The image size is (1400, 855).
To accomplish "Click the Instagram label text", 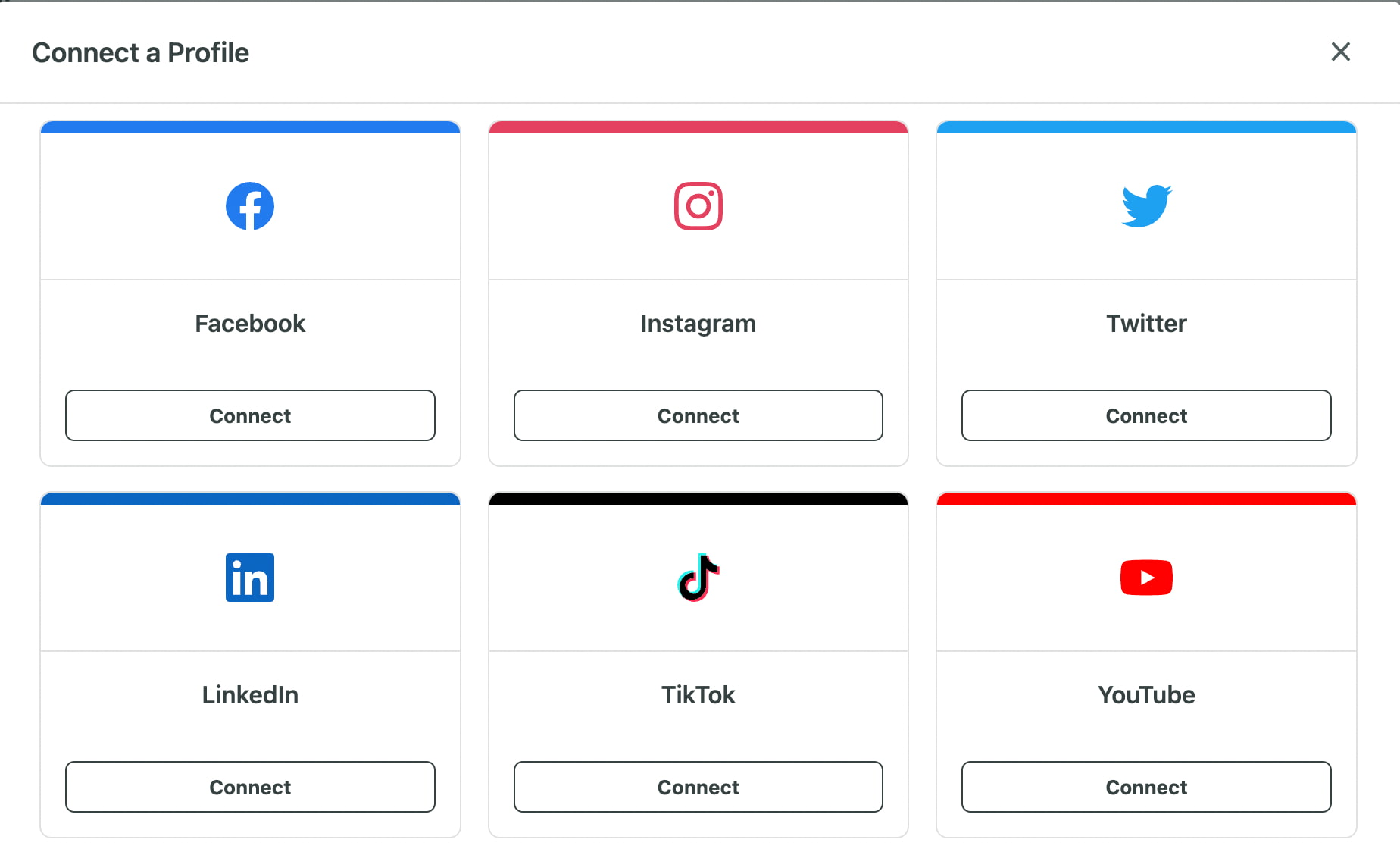I will point(698,324).
